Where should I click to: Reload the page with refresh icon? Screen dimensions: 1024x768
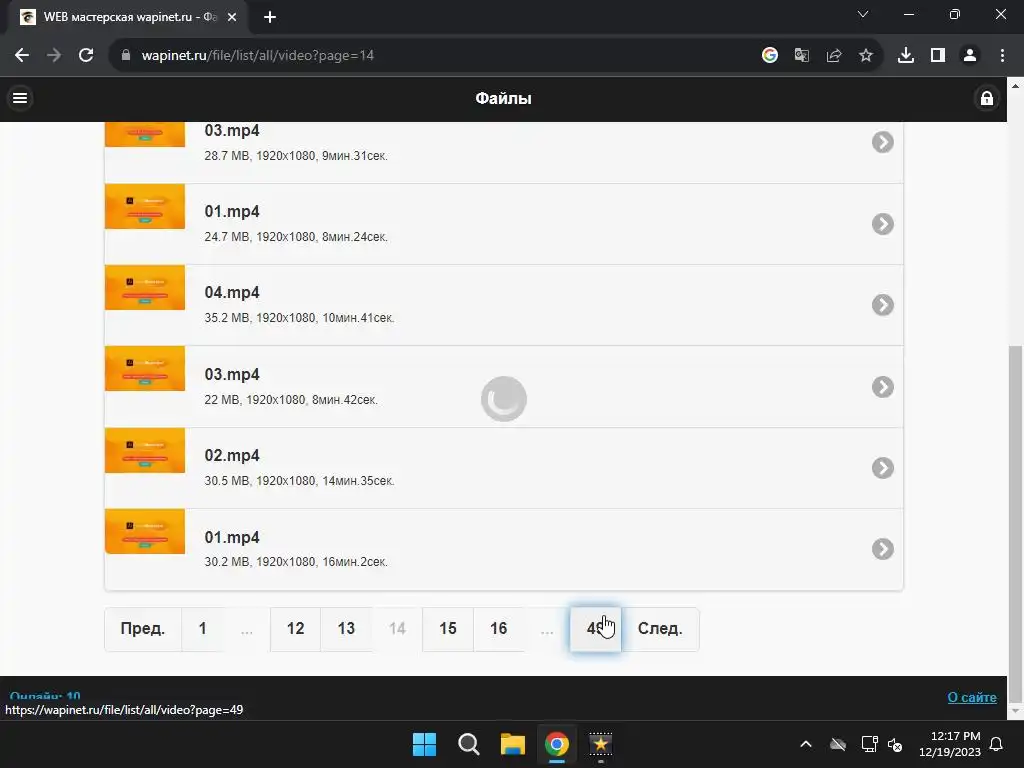(x=86, y=56)
